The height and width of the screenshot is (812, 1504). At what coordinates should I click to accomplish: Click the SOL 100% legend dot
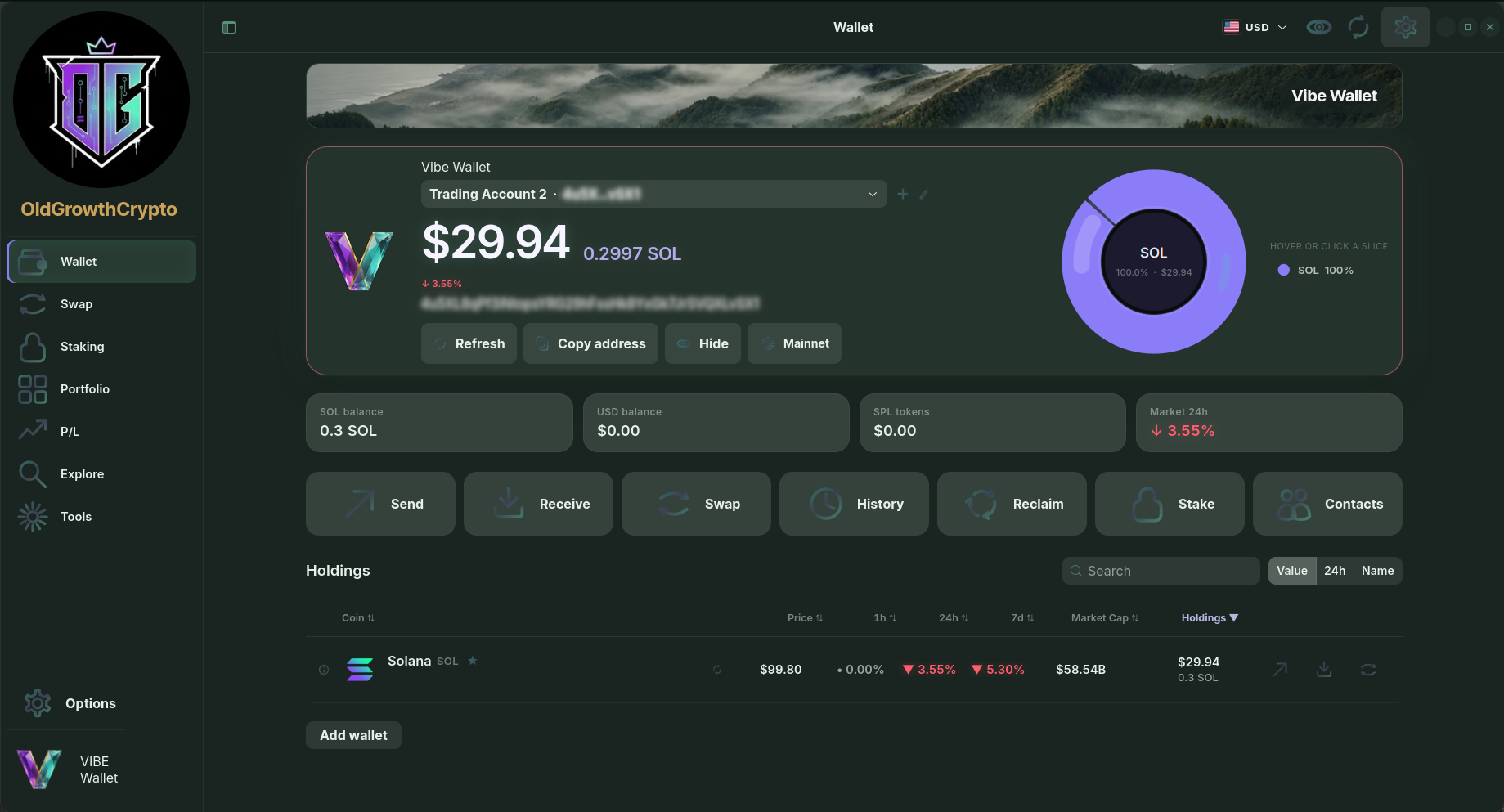coord(1283,270)
